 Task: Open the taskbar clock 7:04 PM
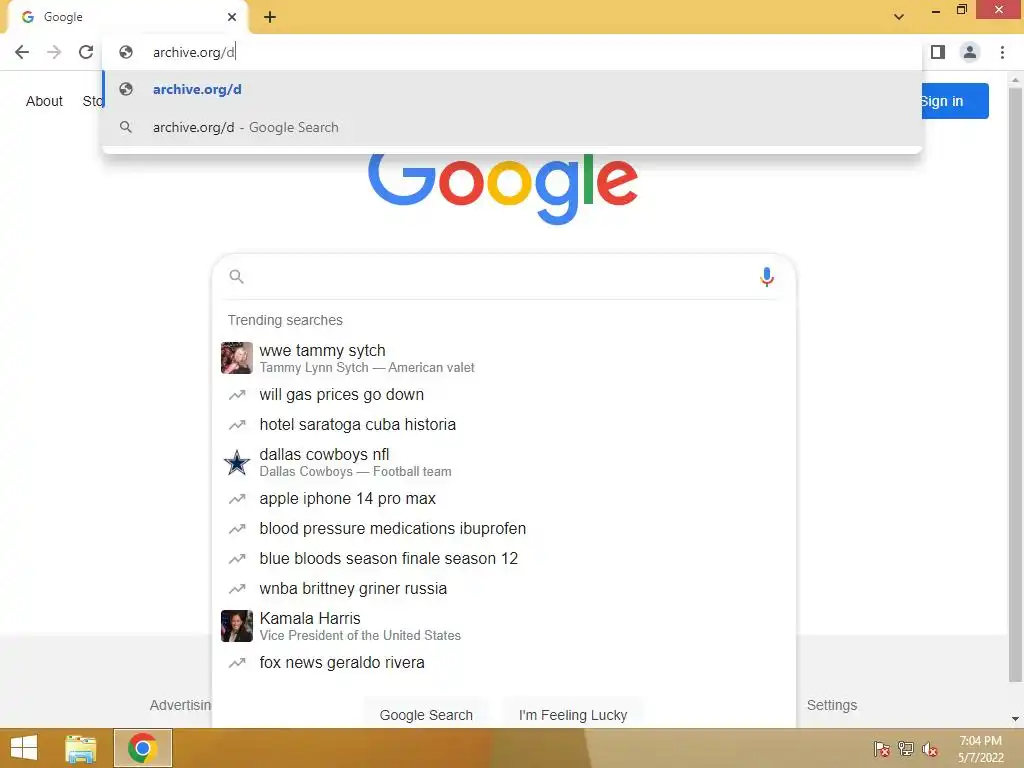tap(980, 749)
